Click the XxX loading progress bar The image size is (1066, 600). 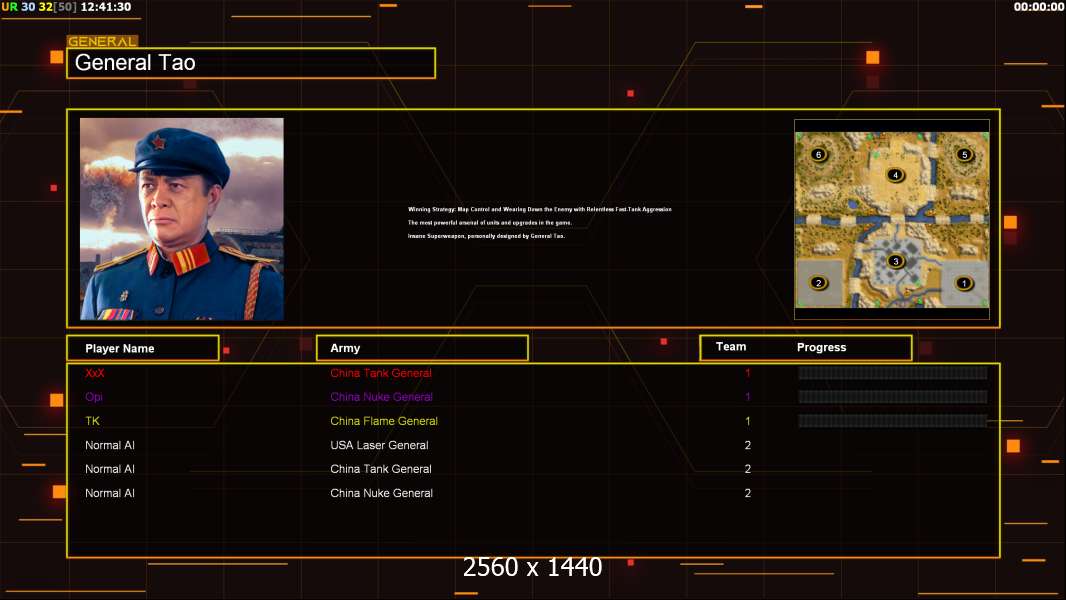click(893, 372)
